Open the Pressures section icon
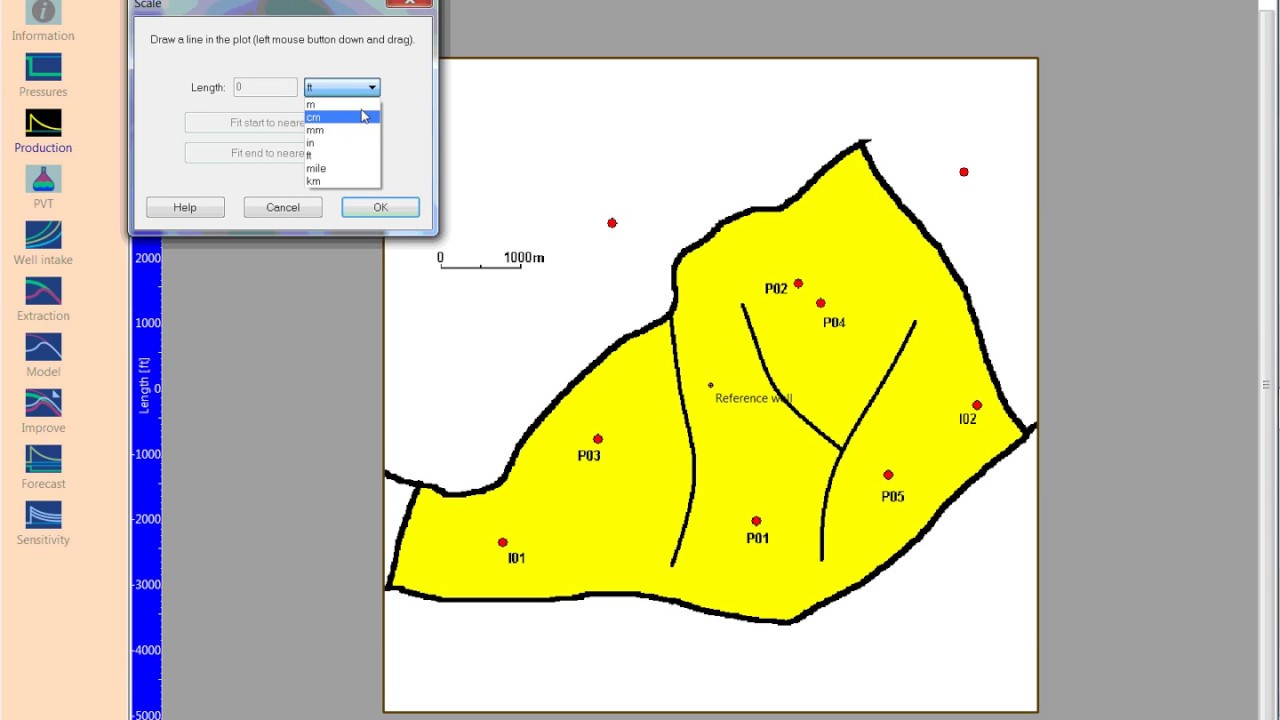 coord(43,67)
